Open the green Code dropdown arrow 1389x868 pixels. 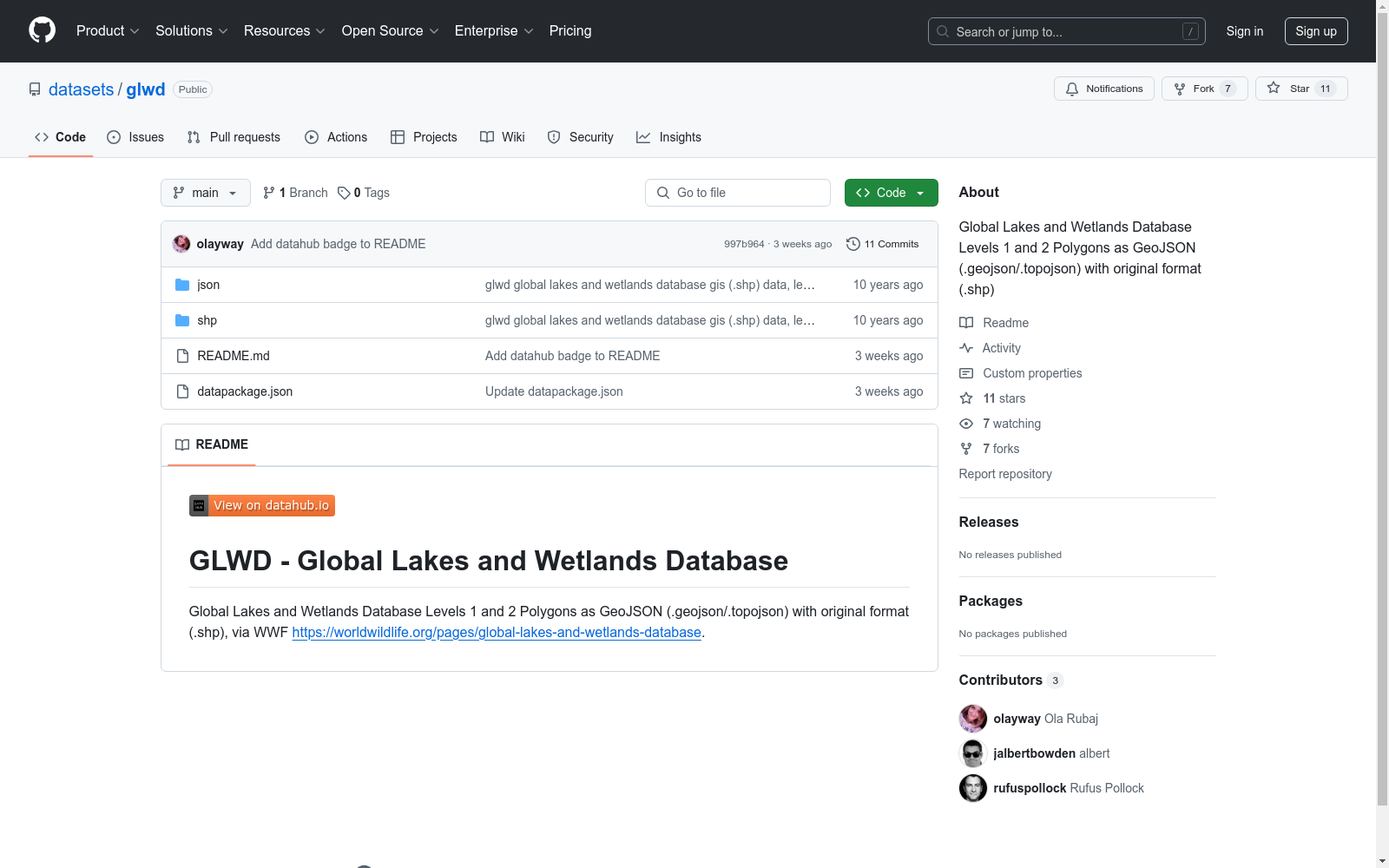tap(920, 192)
